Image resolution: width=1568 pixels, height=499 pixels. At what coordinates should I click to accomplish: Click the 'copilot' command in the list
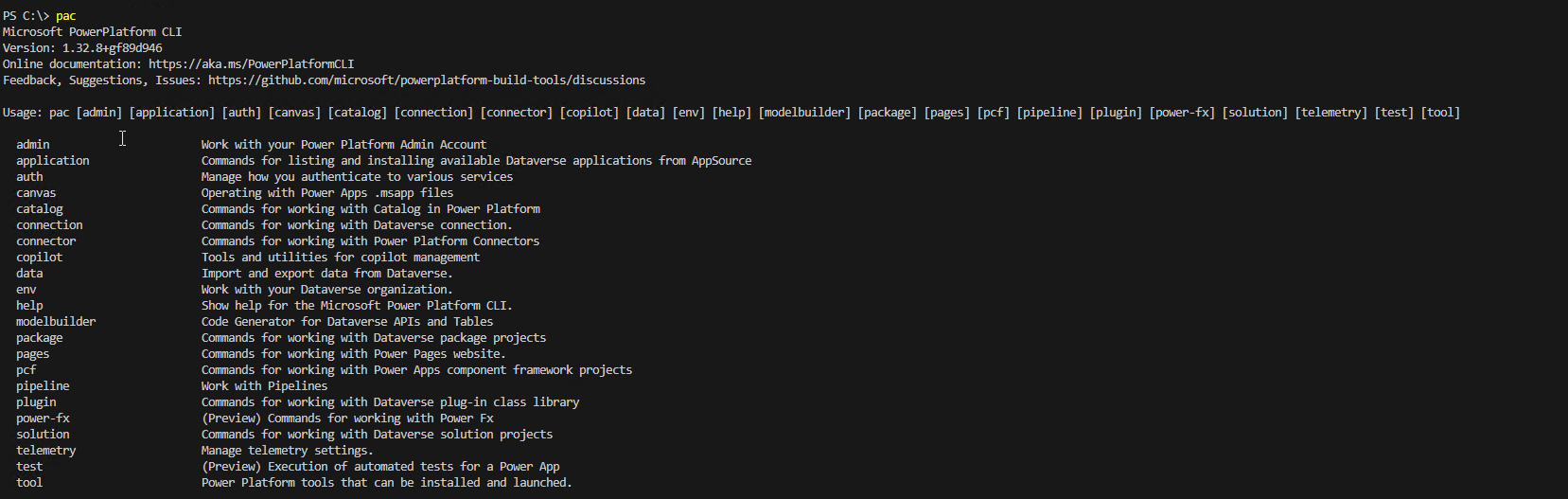pos(40,258)
